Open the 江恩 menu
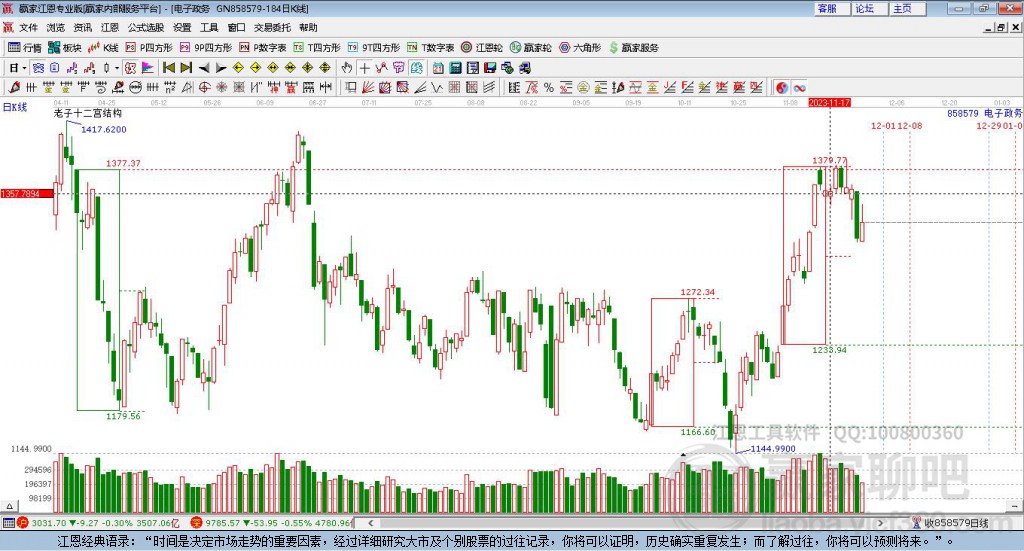Viewport: 1024px width, 551px height. [x=110, y=27]
